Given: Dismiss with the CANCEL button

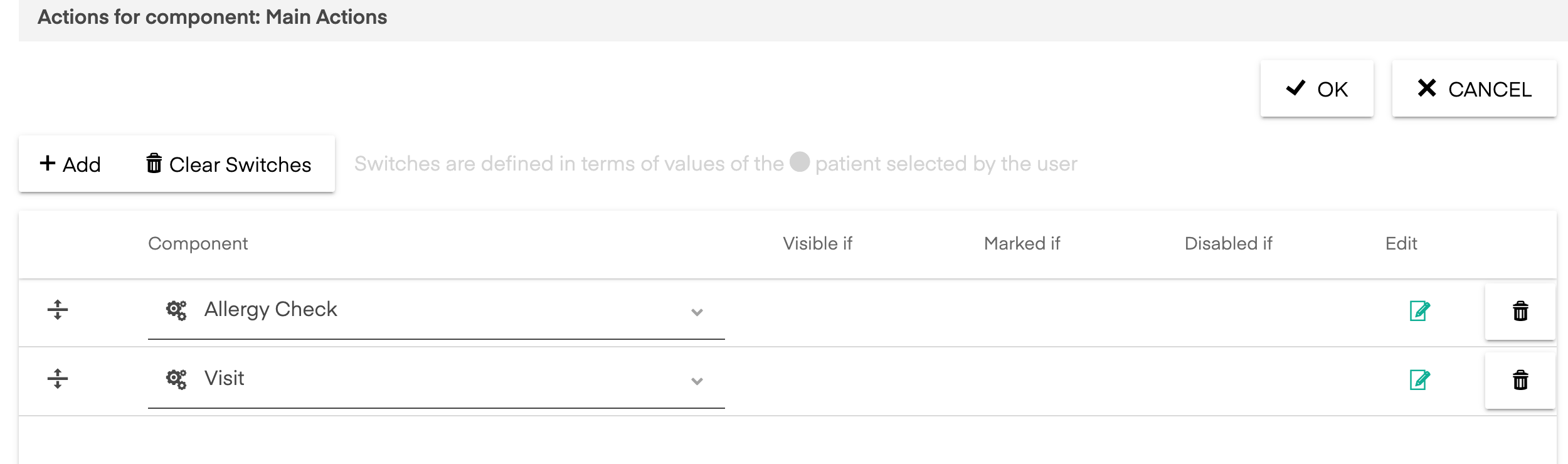Looking at the screenshot, I should pyautogui.click(x=1475, y=88).
